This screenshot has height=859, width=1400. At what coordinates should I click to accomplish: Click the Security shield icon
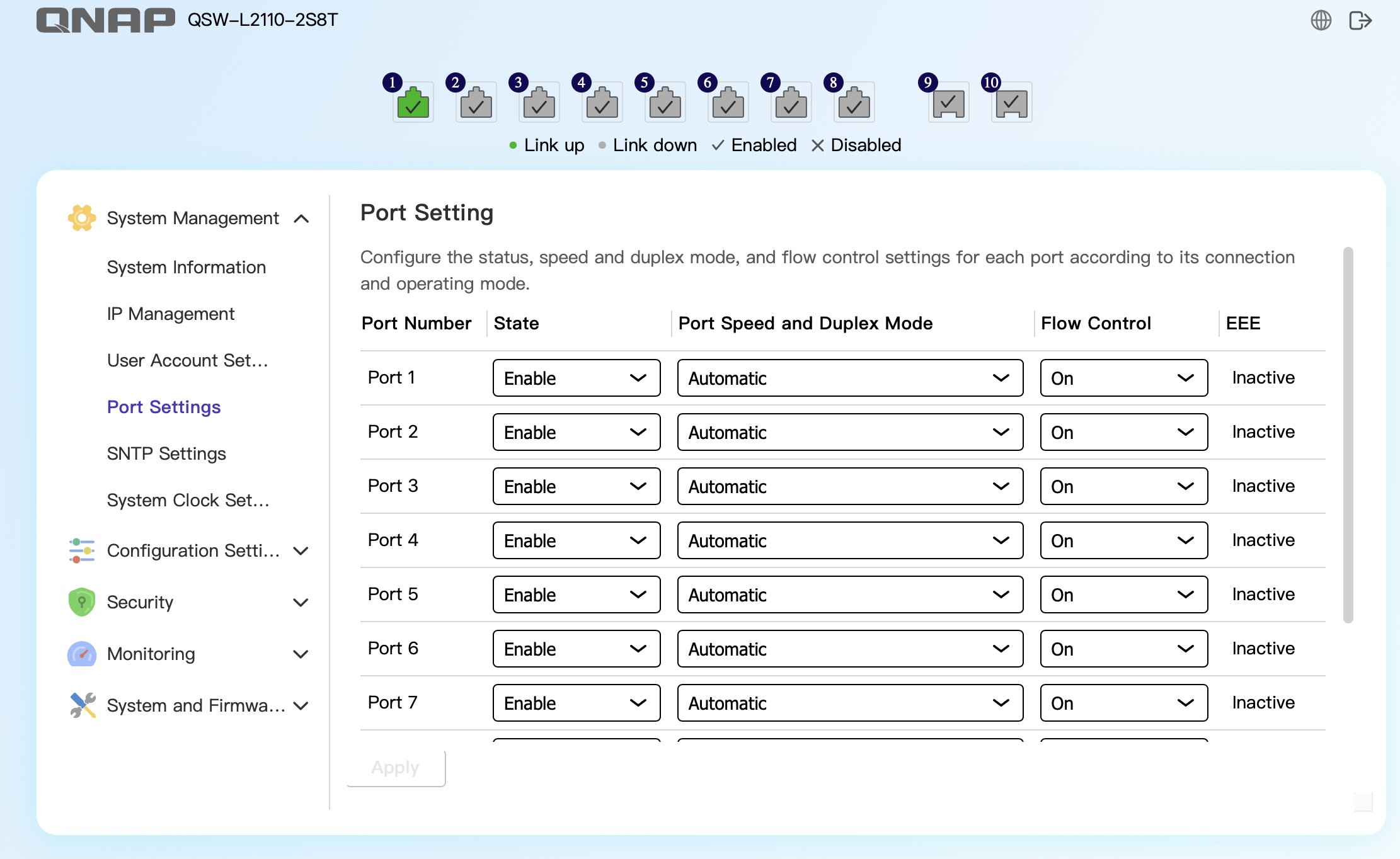coord(82,602)
